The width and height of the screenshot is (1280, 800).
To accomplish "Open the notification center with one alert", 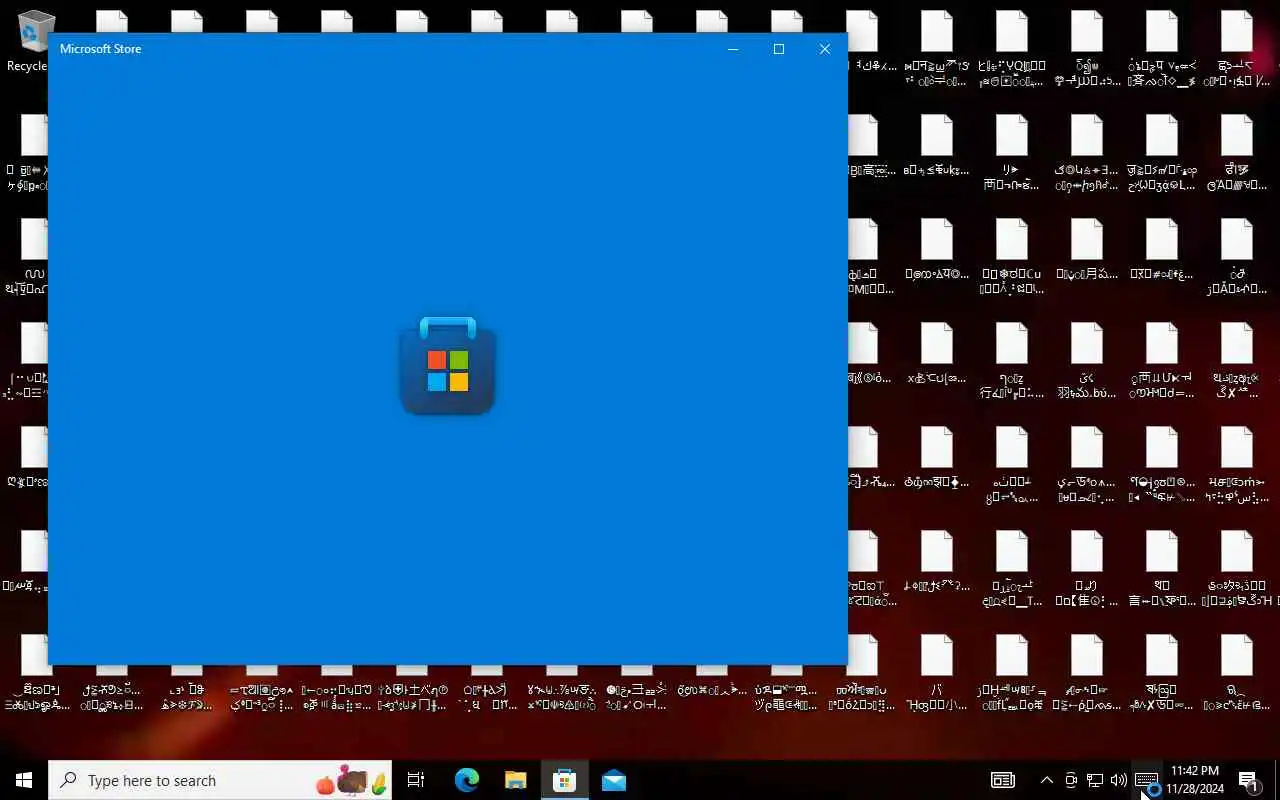I will click(x=1249, y=780).
